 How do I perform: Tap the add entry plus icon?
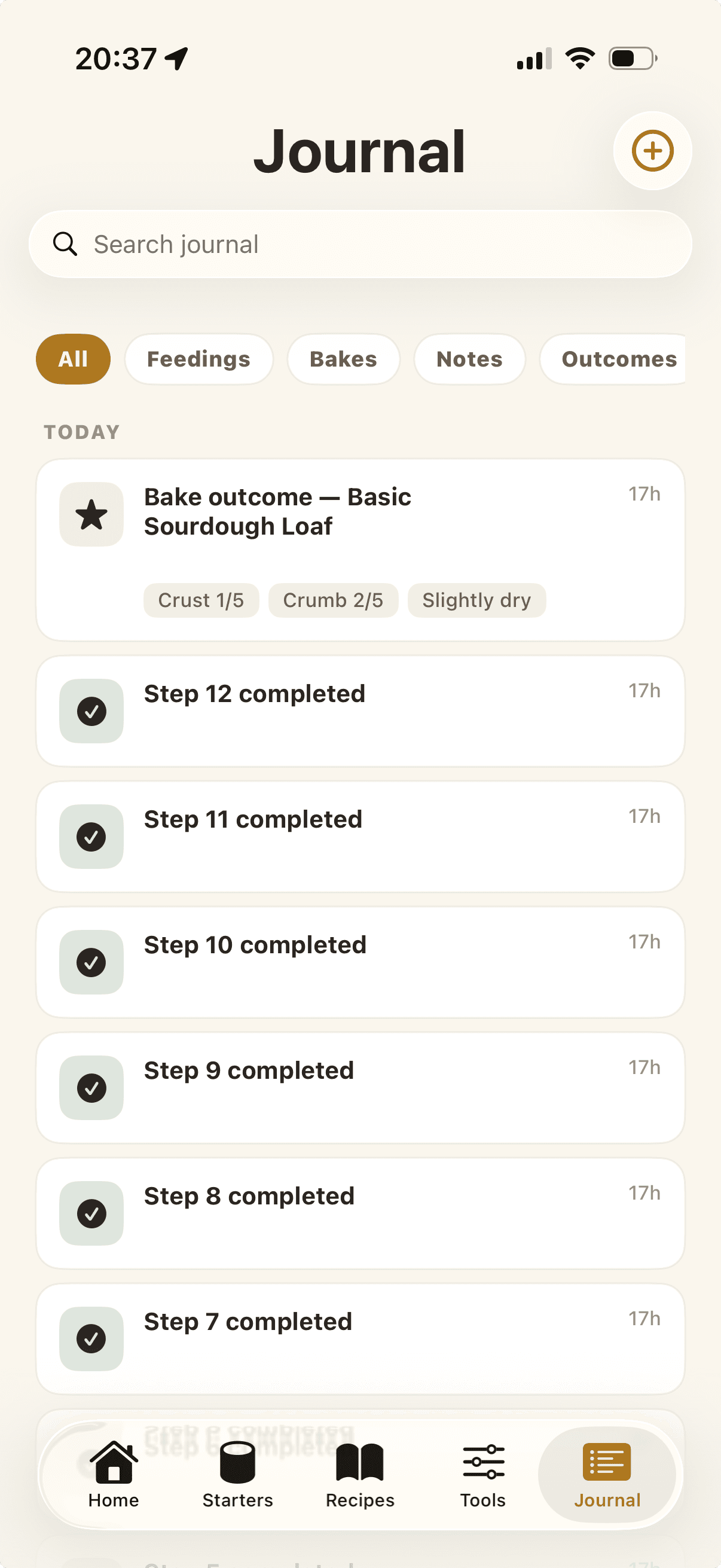[652, 151]
